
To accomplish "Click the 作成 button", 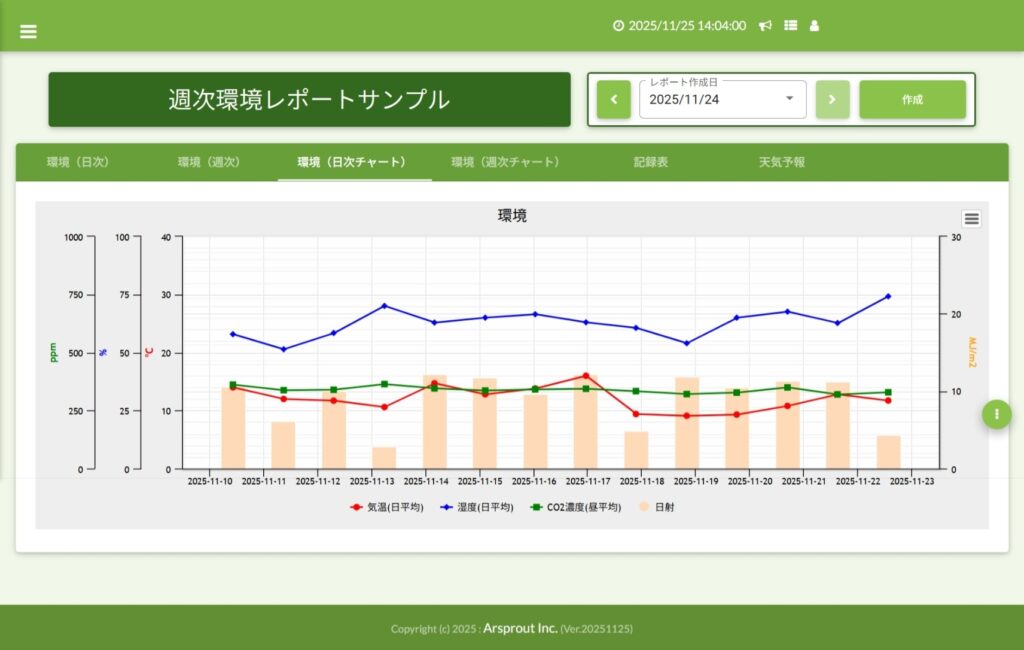I will [x=912, y=100].
